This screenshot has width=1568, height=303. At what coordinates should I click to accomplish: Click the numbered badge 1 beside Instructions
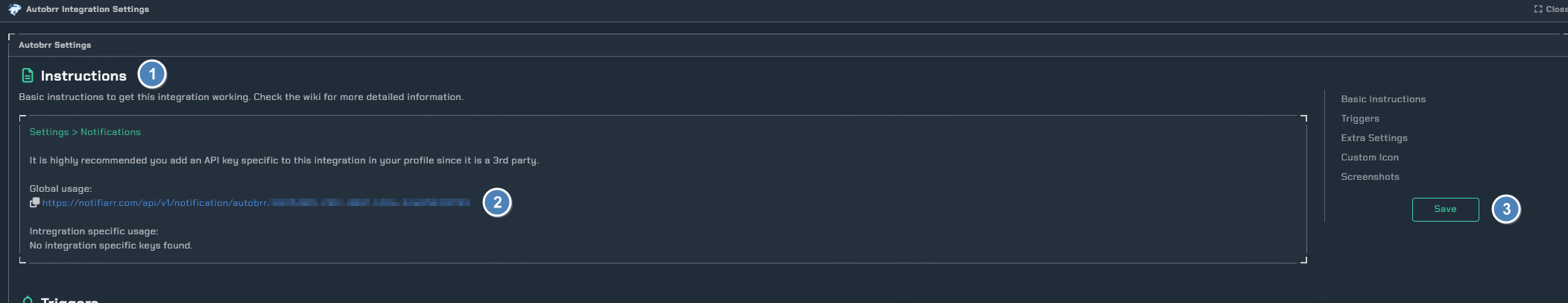152,75
